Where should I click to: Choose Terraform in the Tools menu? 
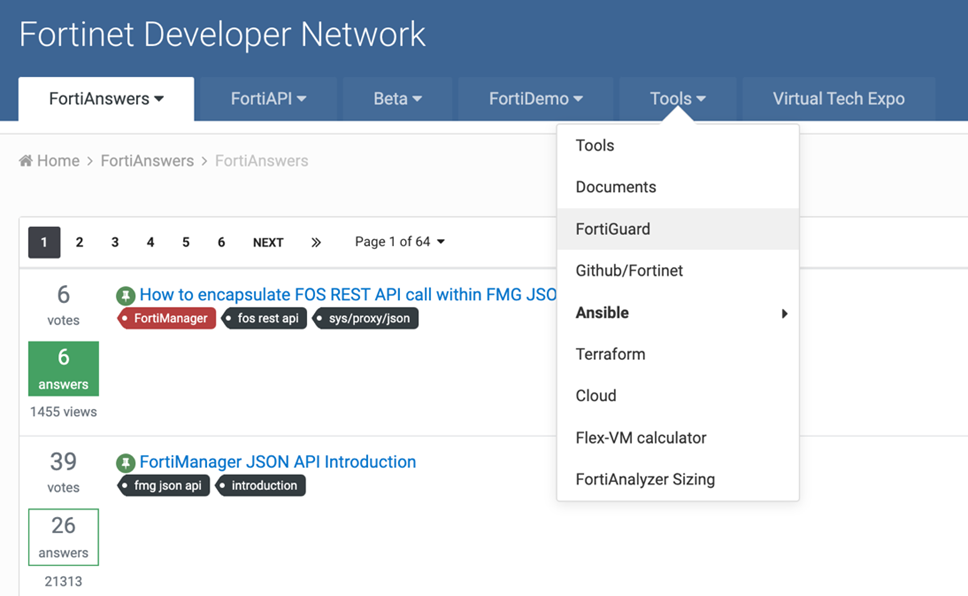(x=610, y=354)
